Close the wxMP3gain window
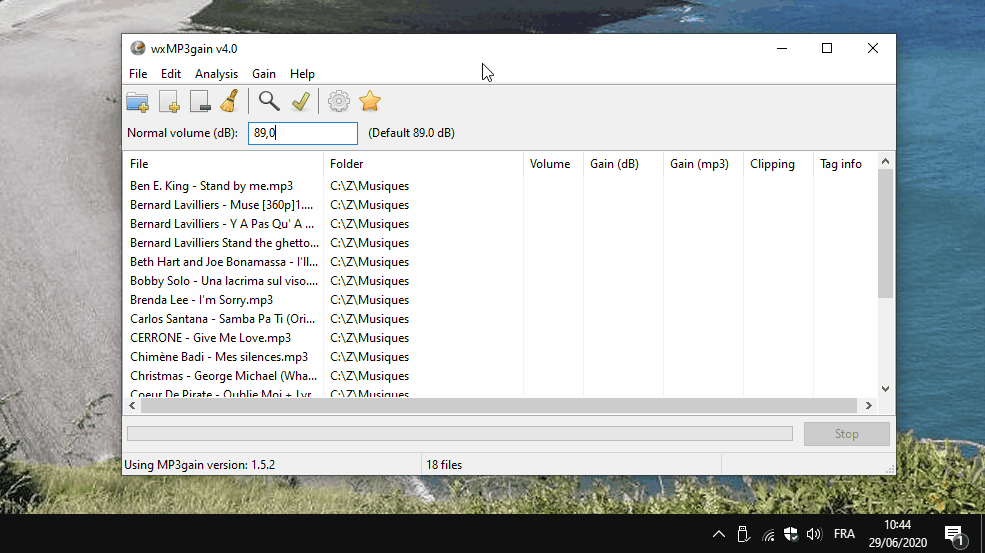Viewport: 985px width, 553px height. tap(873, 48)
